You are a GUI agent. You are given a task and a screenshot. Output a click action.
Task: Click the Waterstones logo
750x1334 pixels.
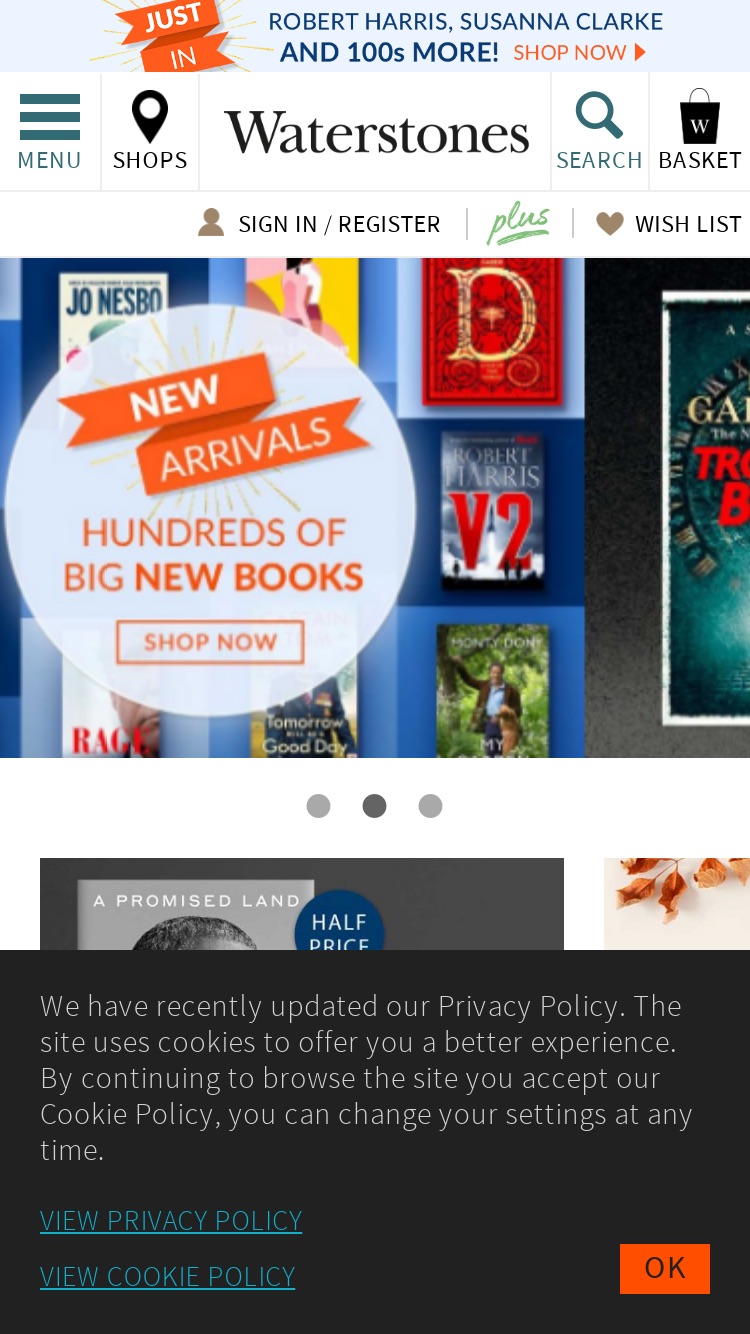coord(377,133)
